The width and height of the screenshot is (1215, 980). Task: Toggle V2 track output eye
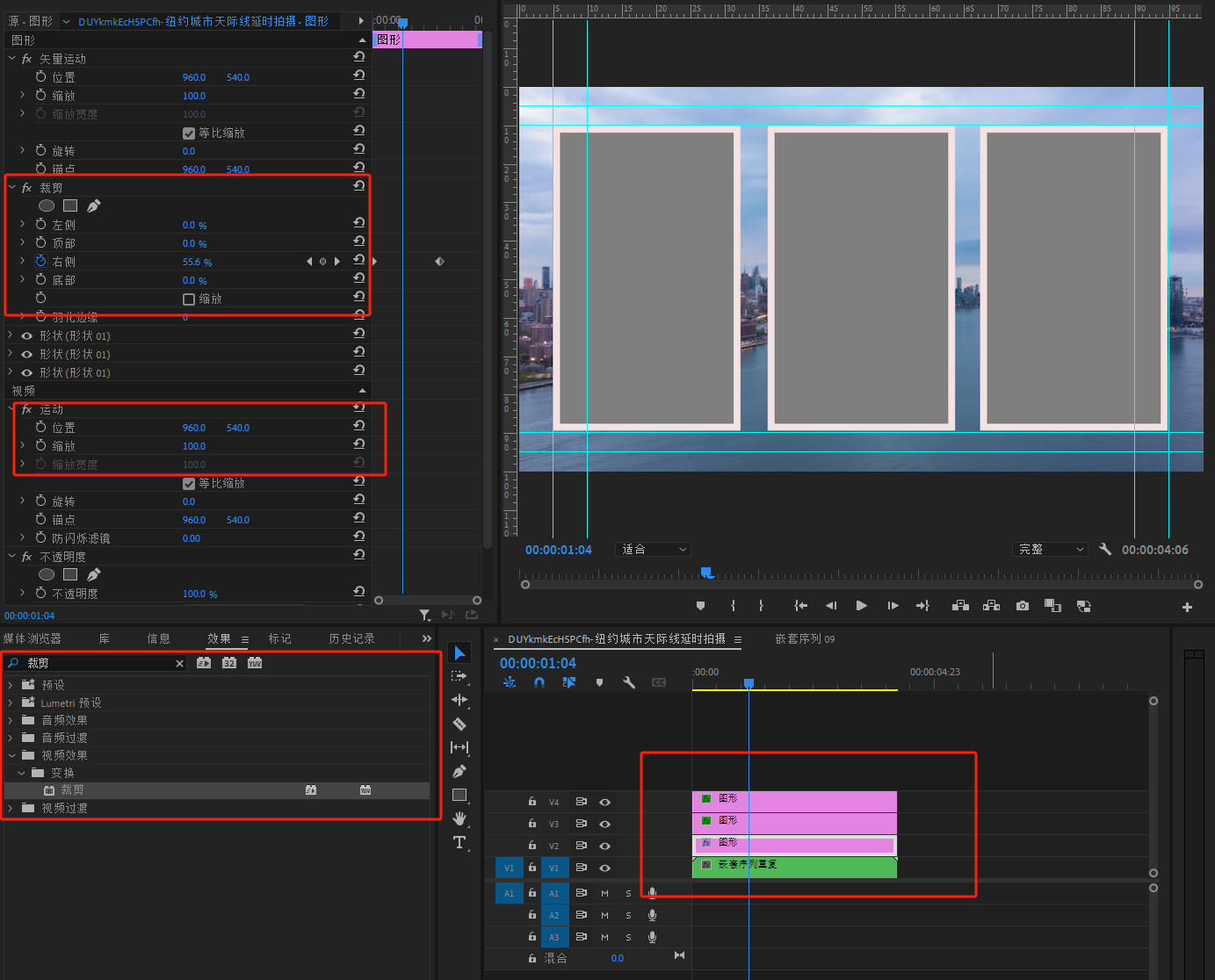604,846
